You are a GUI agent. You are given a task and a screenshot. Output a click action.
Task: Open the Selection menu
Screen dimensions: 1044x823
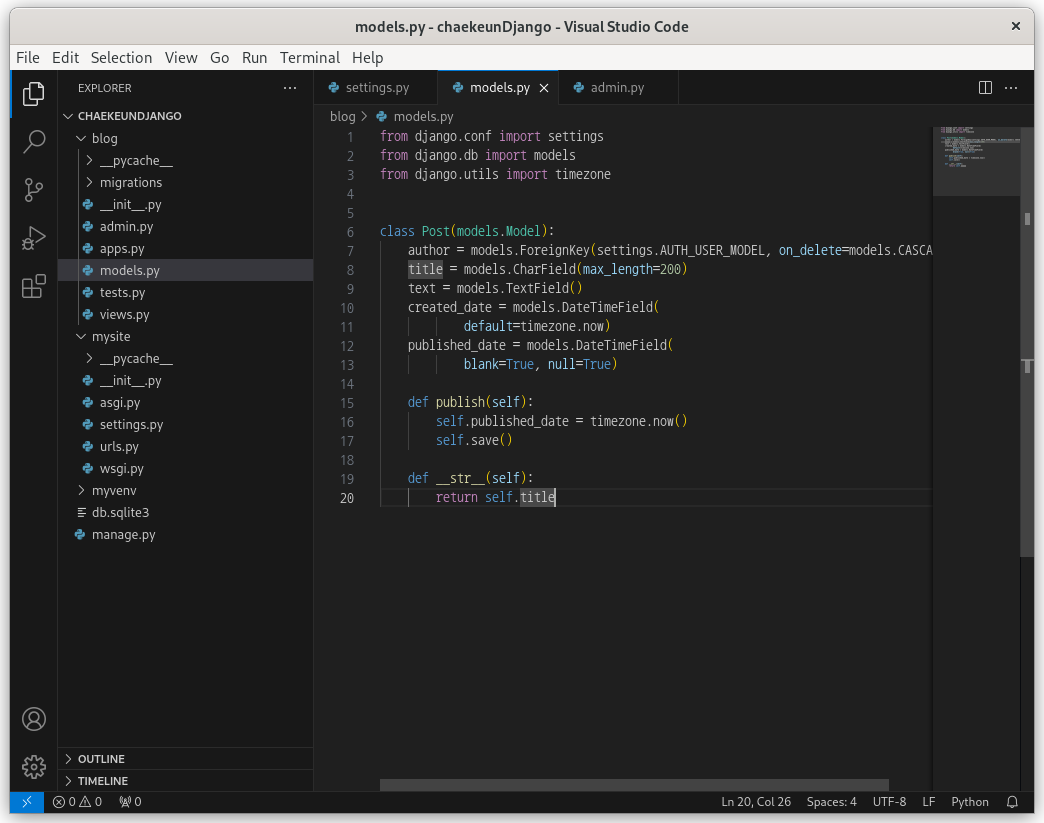[121, 58]
